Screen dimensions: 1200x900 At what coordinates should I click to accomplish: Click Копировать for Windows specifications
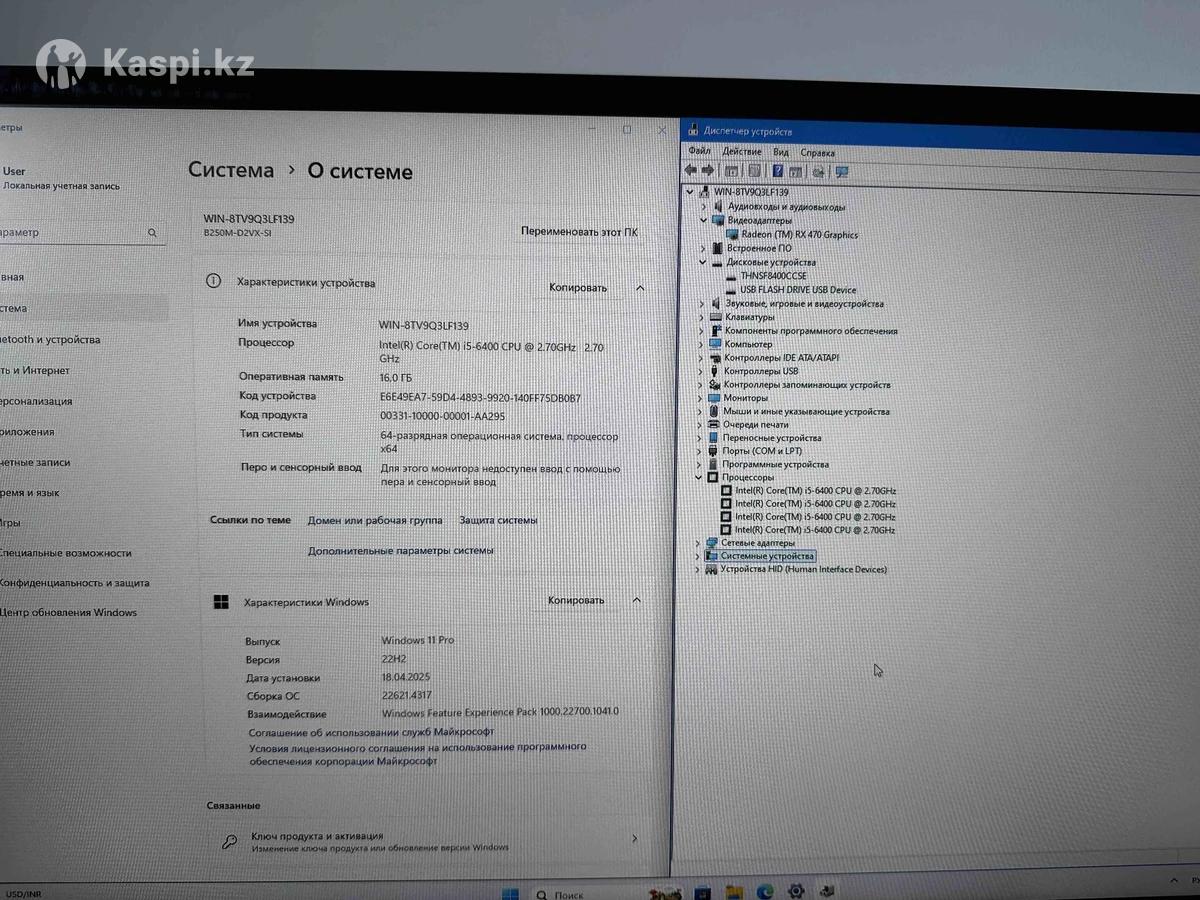coord(576,601)
